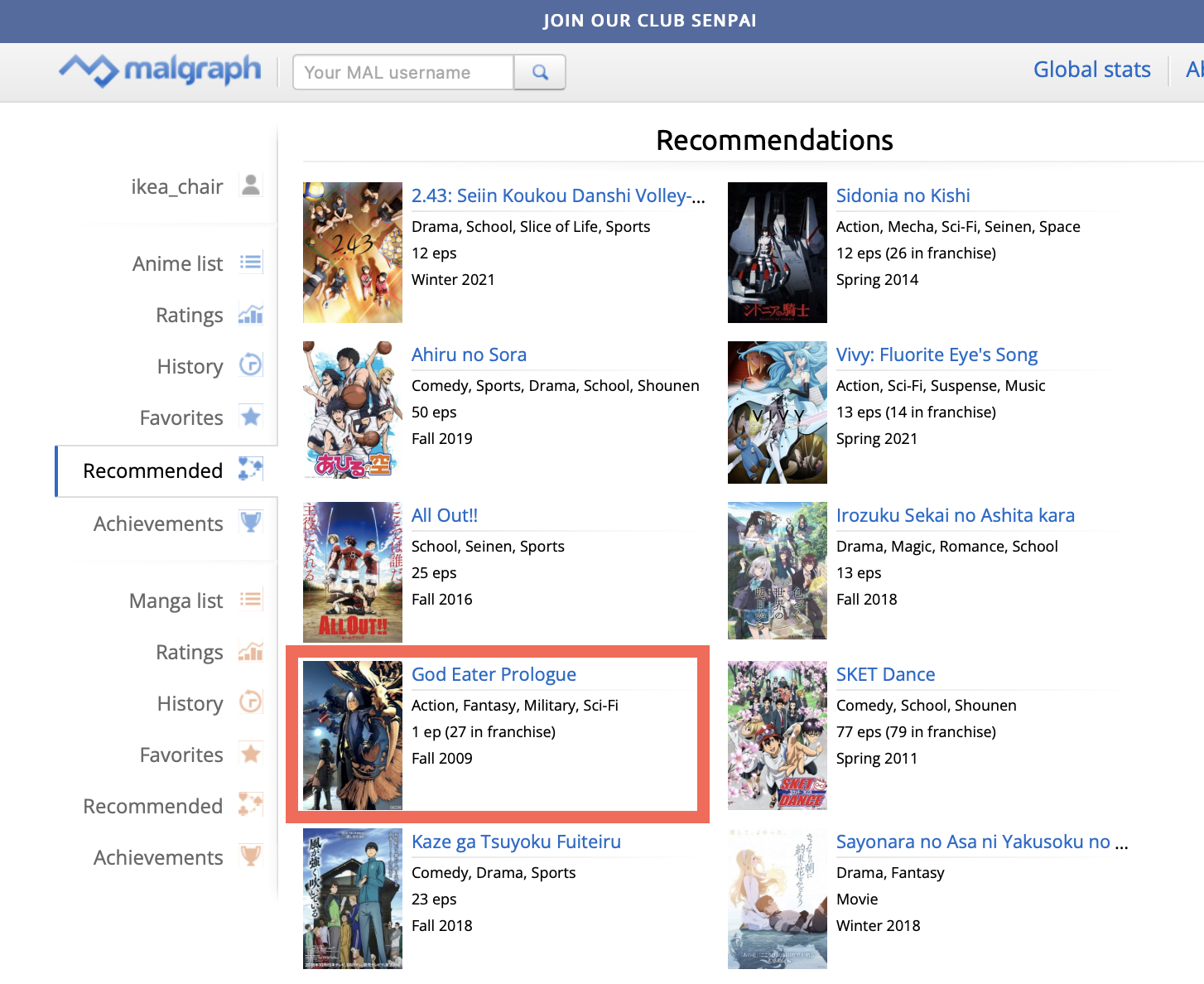This screenshot has height=984, width=1204.
Task: Click the SKET Dance poster image
Action: [777, 735]
